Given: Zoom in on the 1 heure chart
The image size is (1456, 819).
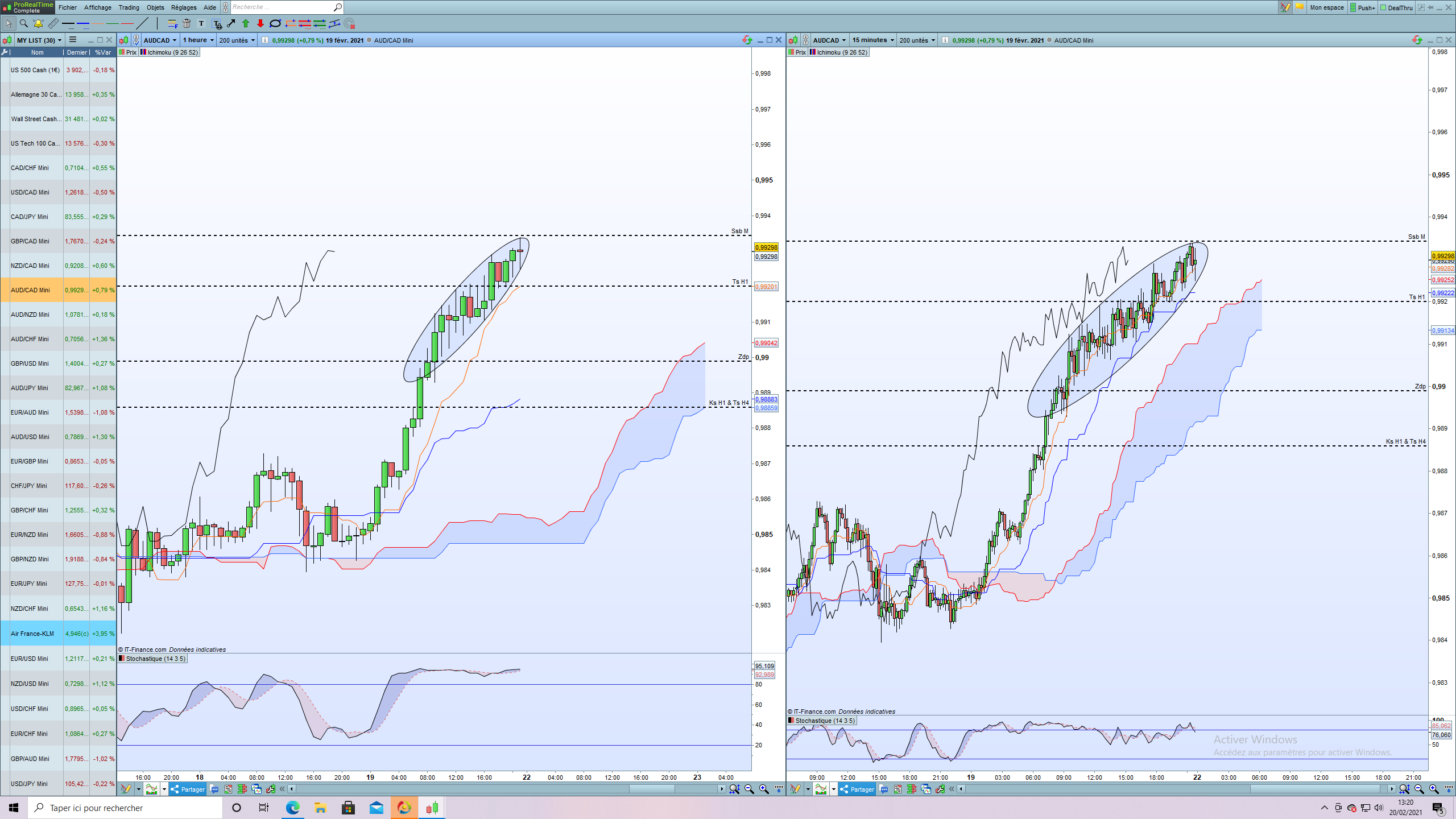Looking at the screenshot, I should click(764, 789).
